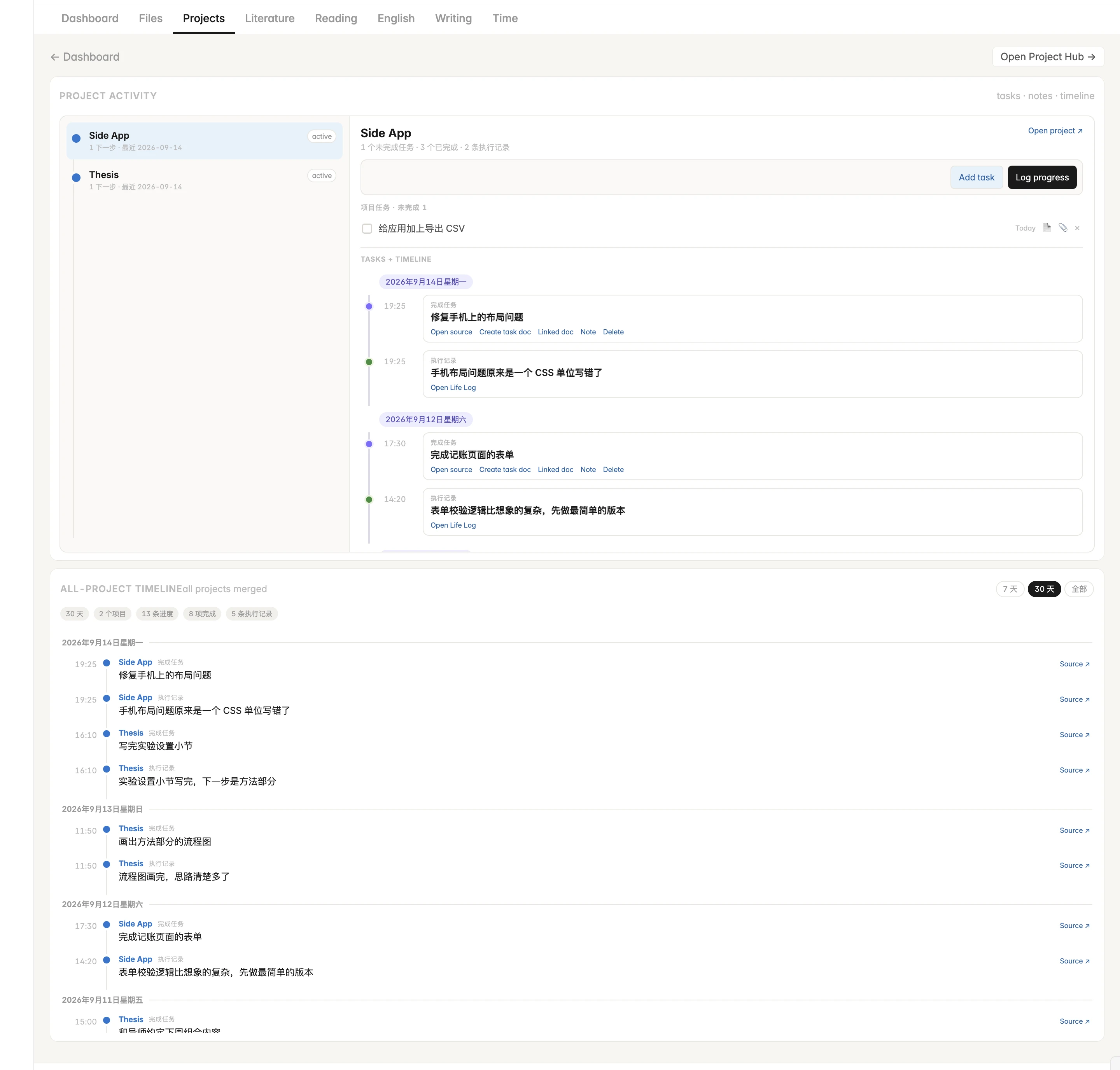
Task: Create task doc for 完成记账页面的表单
Action: point(504,469)
